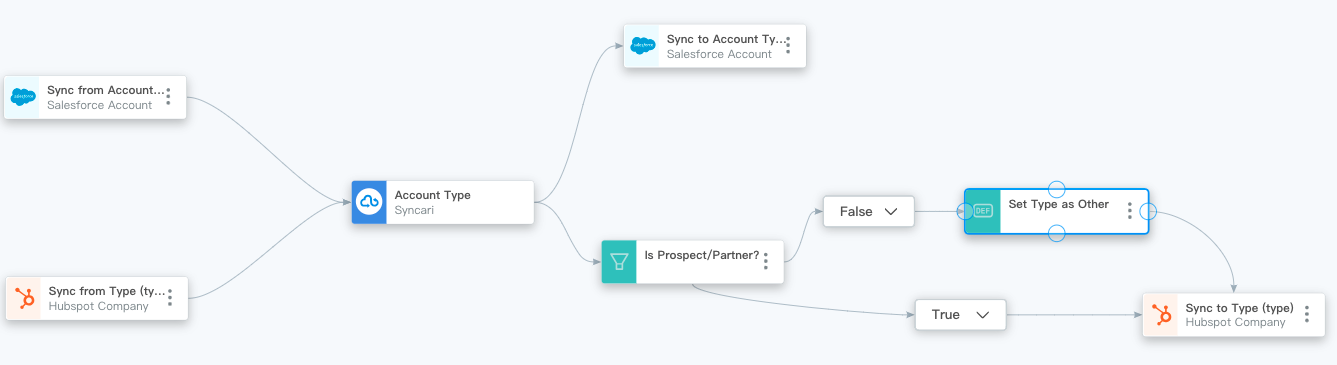Open three-dot menu on Set Type as Other
This screenshot has height=365, width=1337.
click(x=1130, y=211)
